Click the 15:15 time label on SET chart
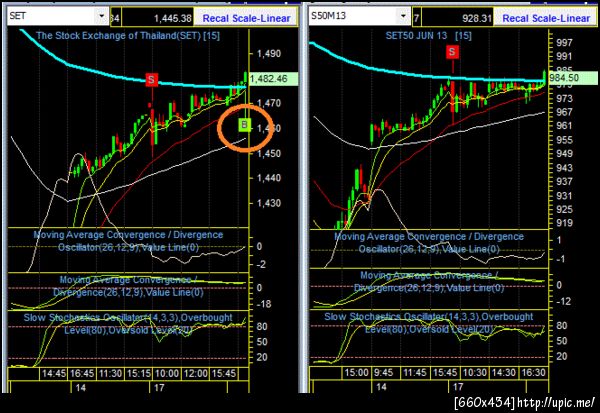The image size is (600, 413). 139,374
